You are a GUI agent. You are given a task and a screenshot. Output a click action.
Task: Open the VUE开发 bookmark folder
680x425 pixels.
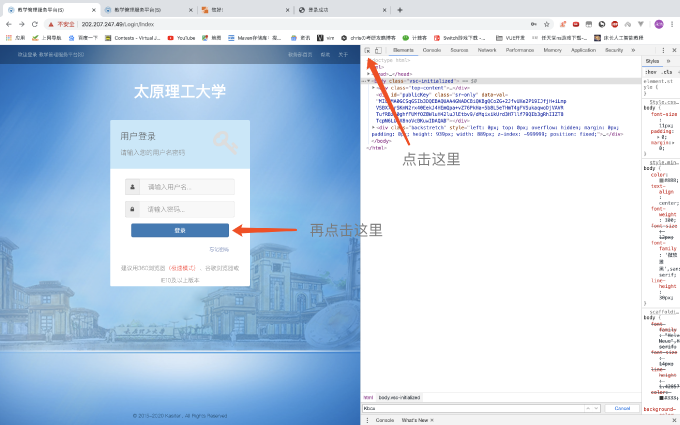[x=510, y=38]
